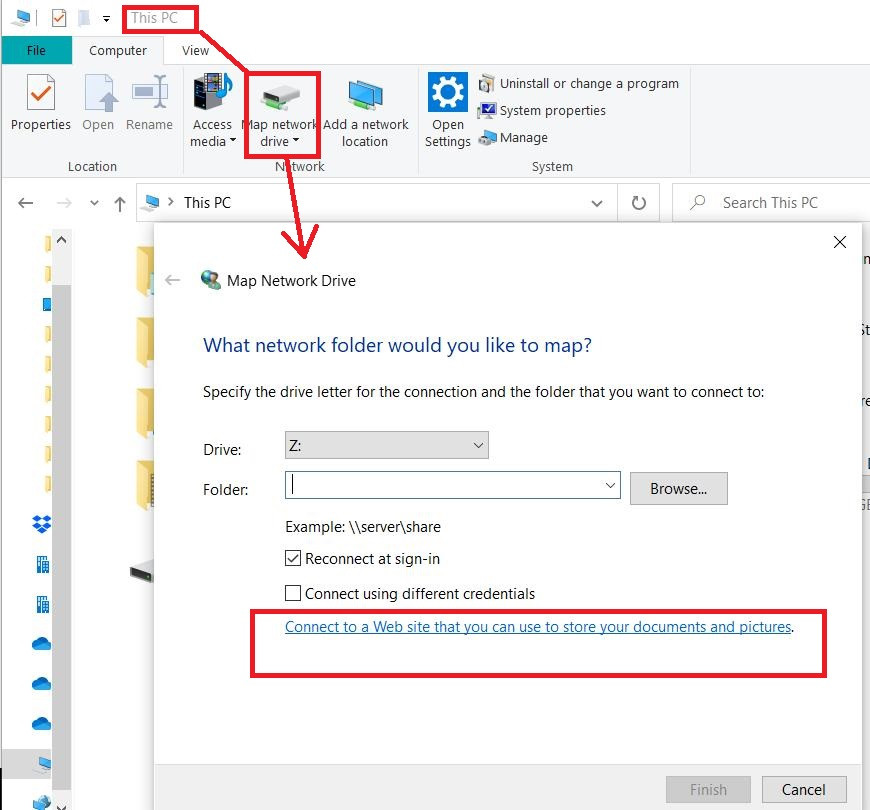The width and height of the screenshot is (870, 810).
Task: Click the Rename ribbon icon
Action: point(149,103)
